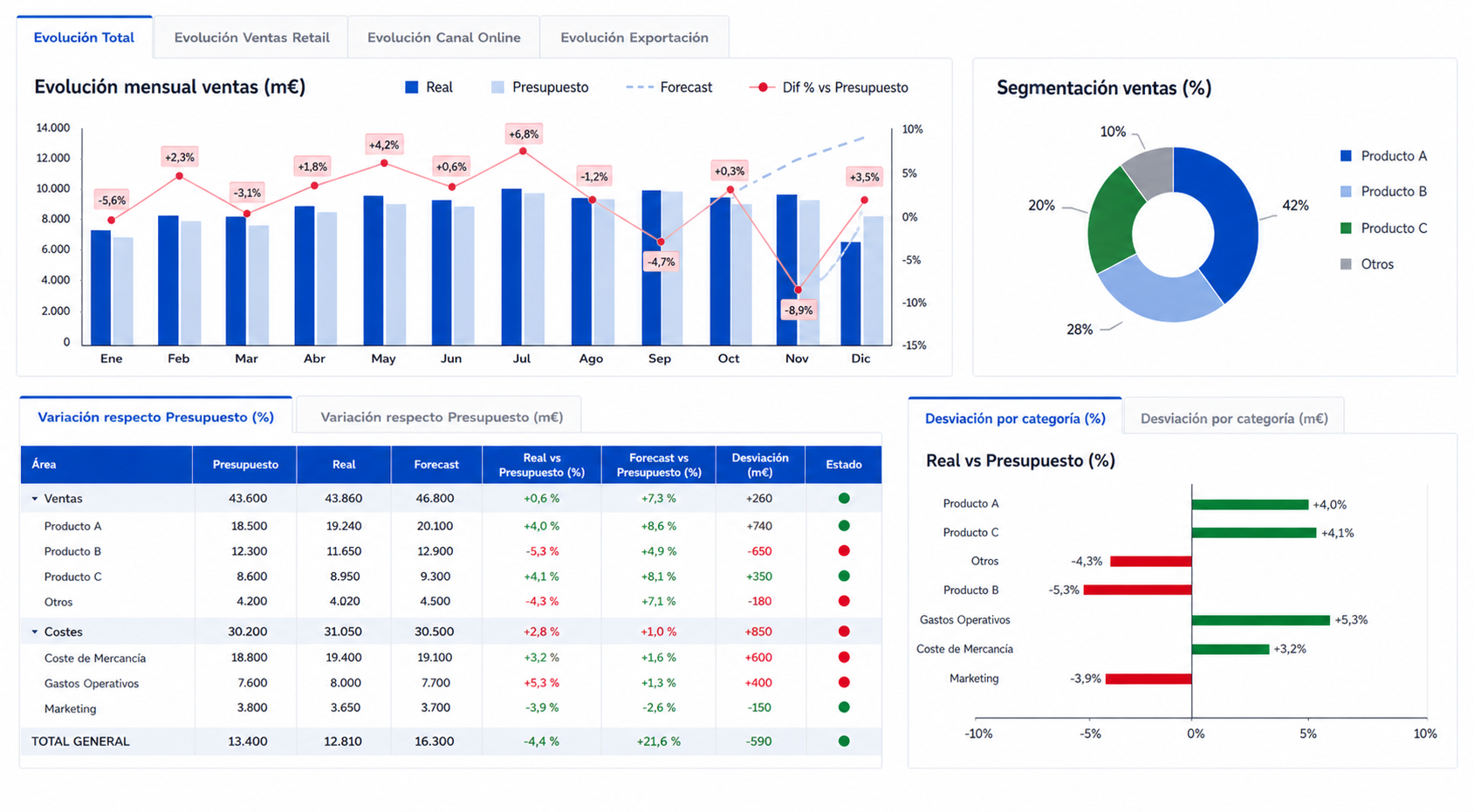Sort by the Estado column header

pos(844,465)
